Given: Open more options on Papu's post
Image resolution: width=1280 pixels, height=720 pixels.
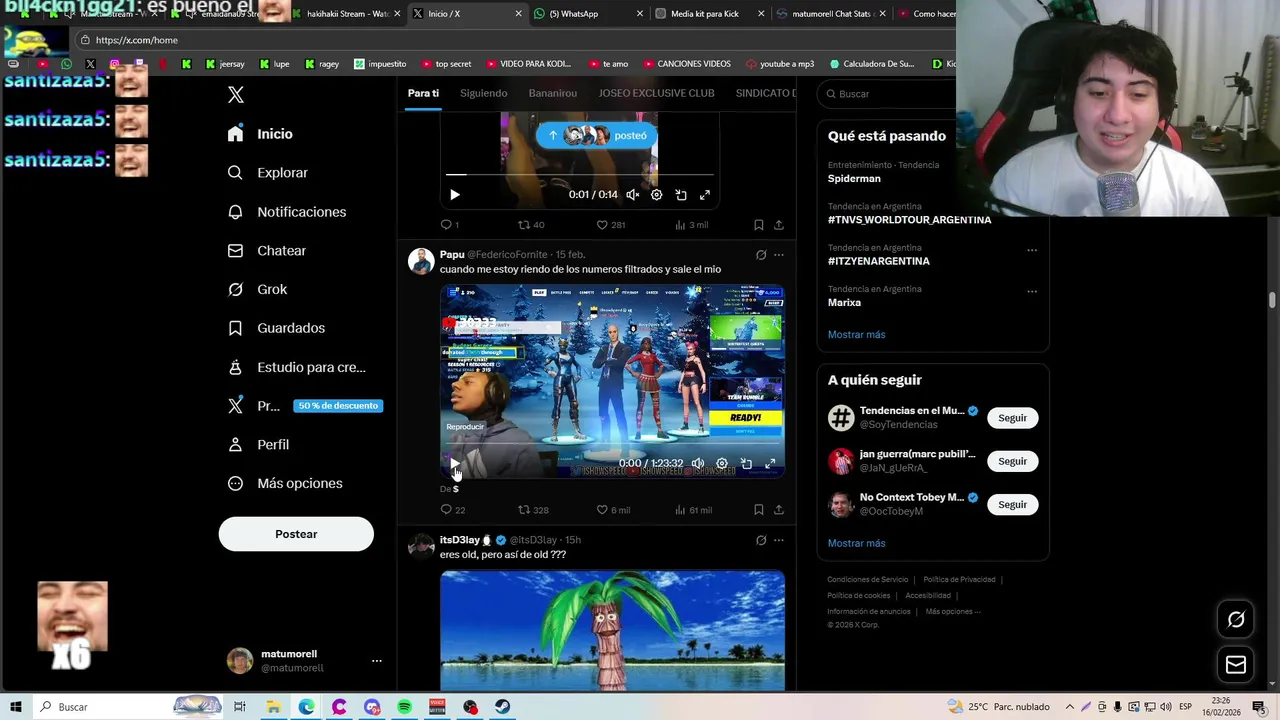Looking at the screenshot, I should (779, 255).
